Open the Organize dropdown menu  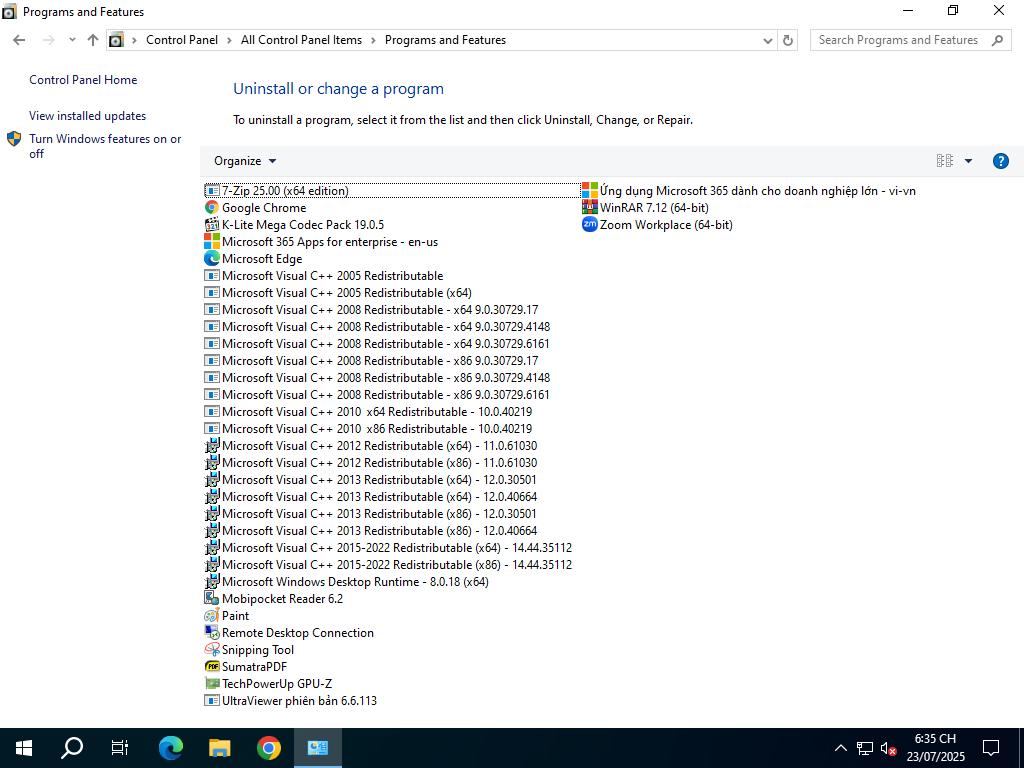coord(245,161)
